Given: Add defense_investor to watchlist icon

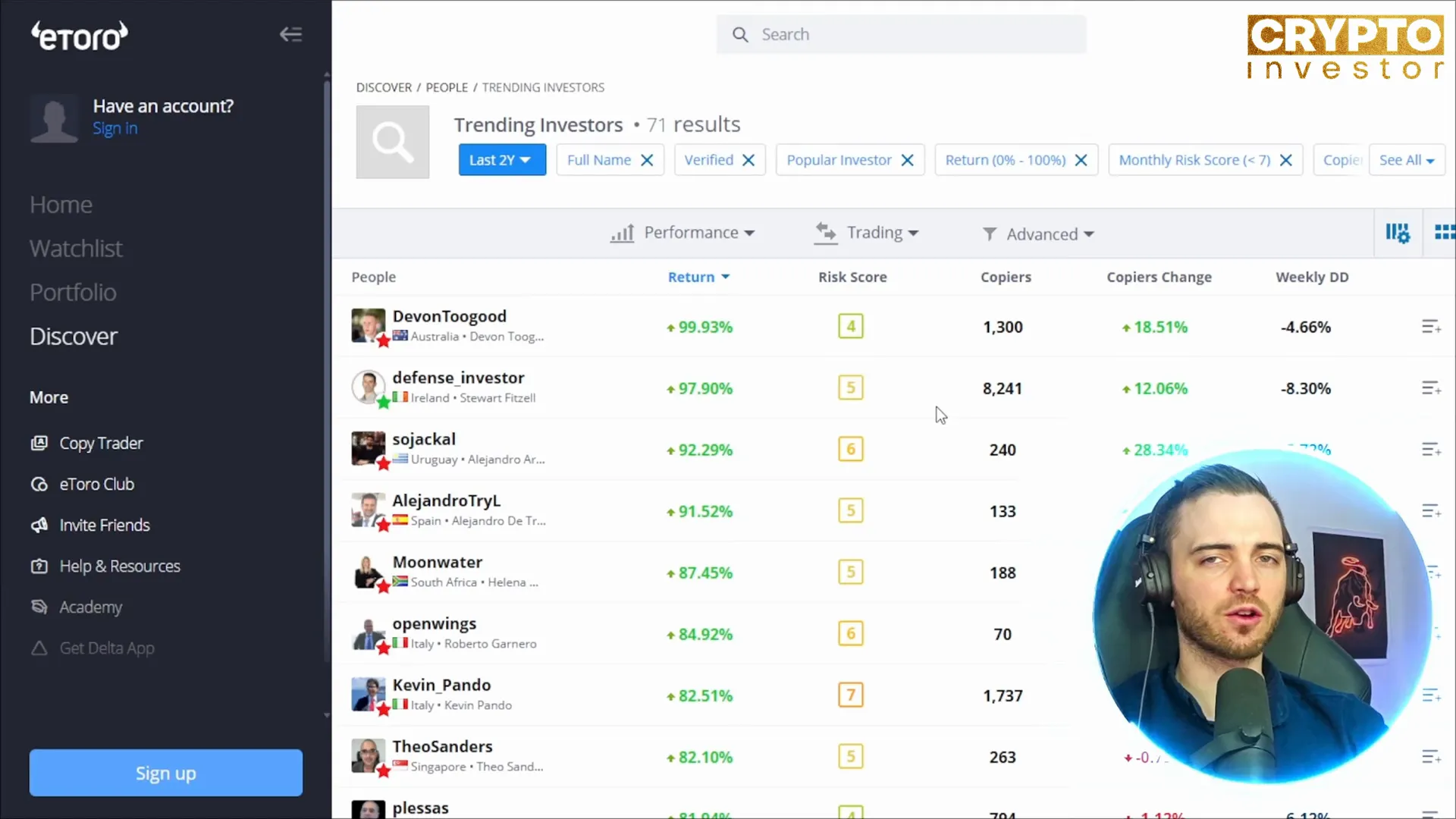Looking at the screenshot, I should coord(1431,388).
